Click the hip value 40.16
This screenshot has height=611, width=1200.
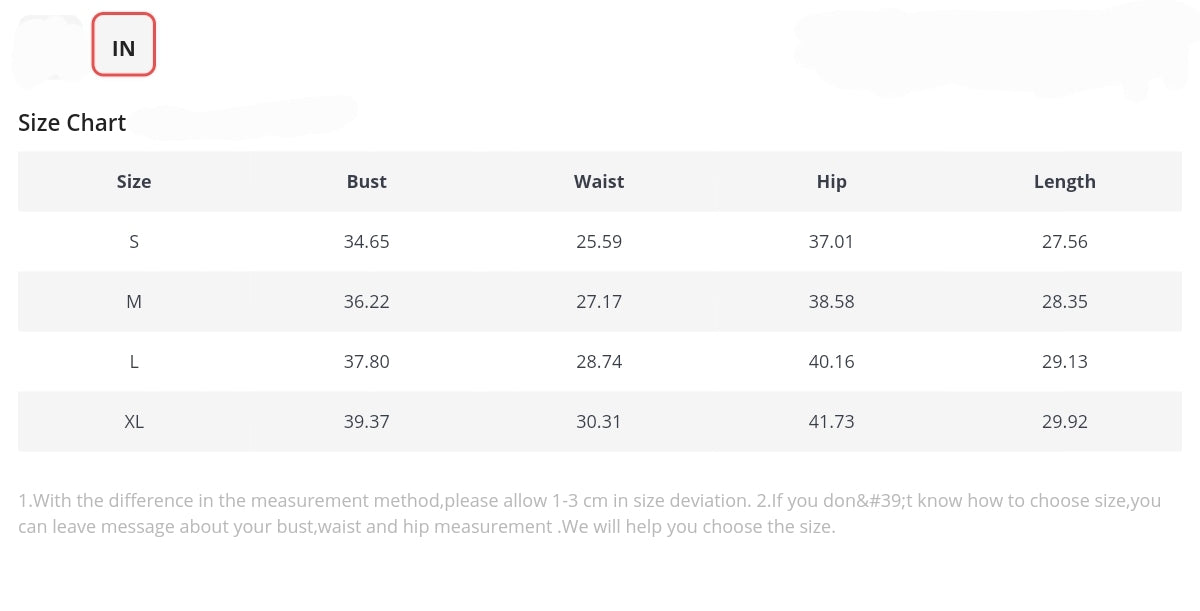831,362
